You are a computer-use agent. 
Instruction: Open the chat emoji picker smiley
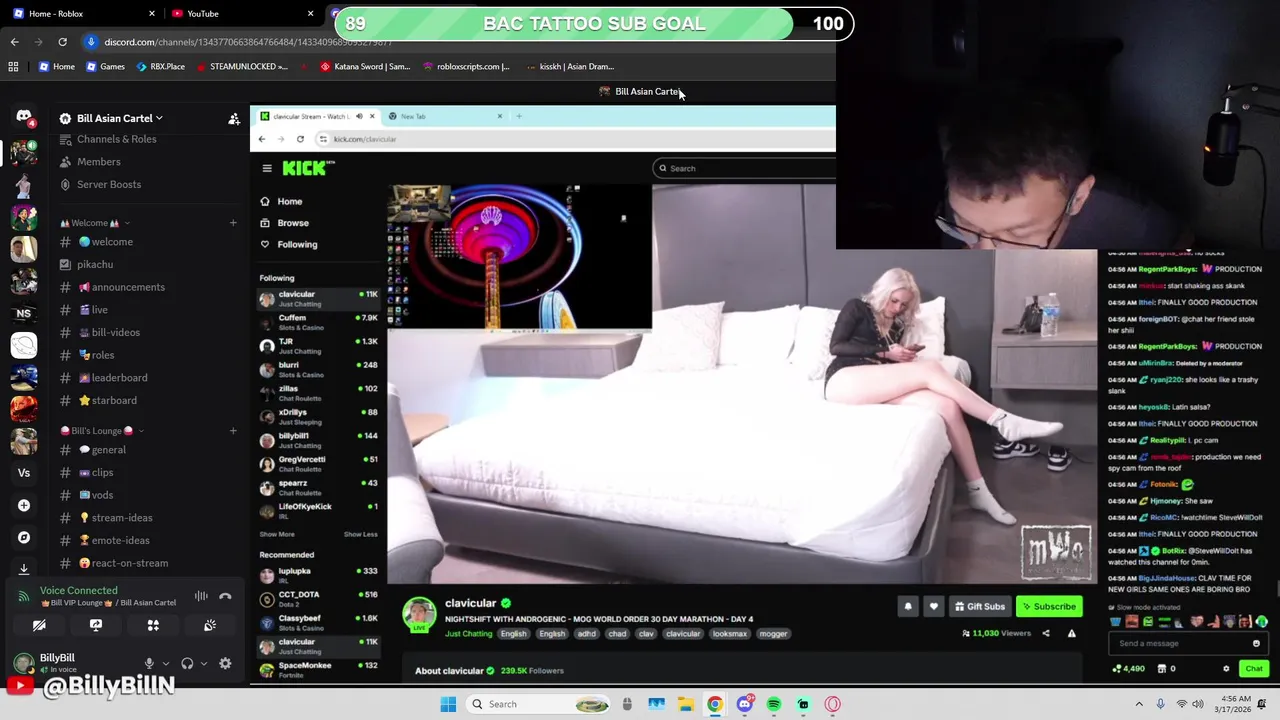[1256, 643]
